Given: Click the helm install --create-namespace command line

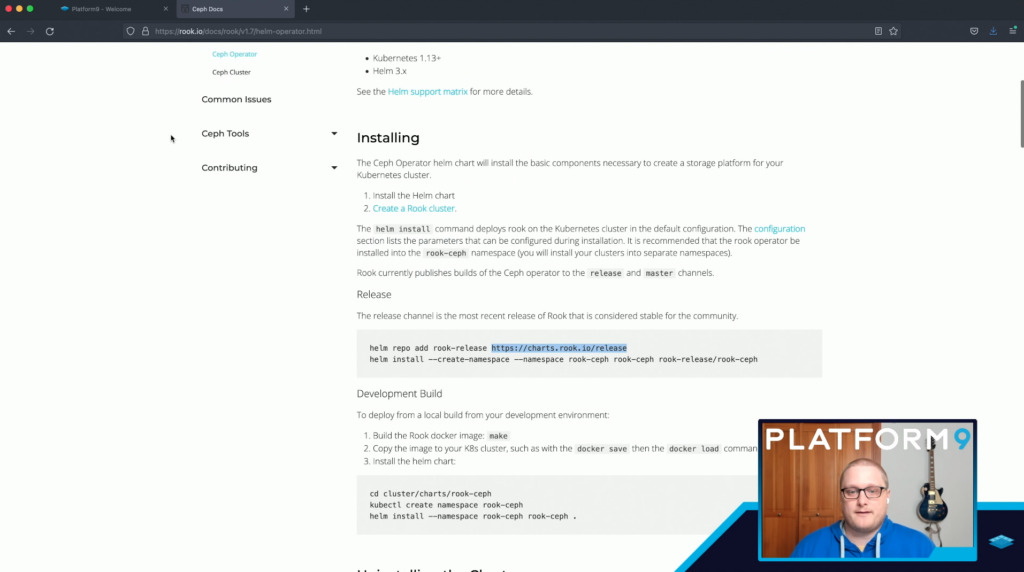Looking at the screenshot, I should click(564, 359).
